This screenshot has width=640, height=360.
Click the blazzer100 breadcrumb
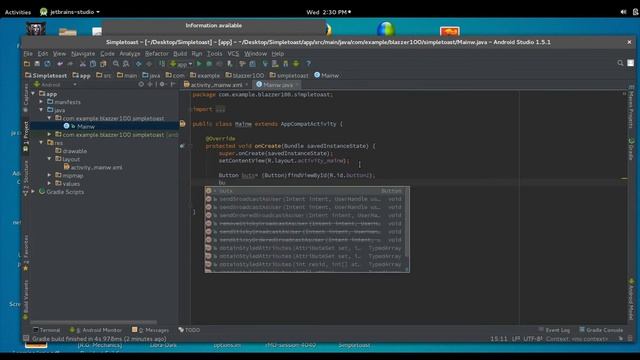point(244,76)
